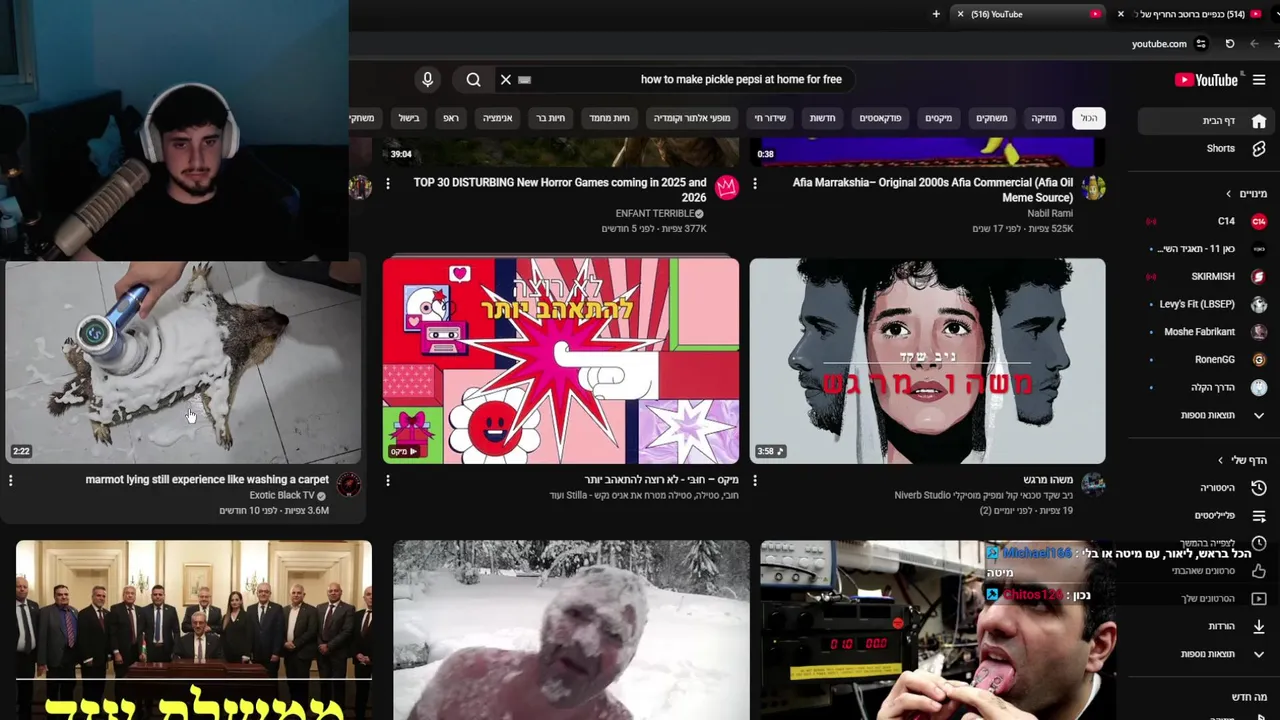Select the שידור חי filter chip
The width and height of the screenshot is (1280, 720).
[x=770, y=118]
